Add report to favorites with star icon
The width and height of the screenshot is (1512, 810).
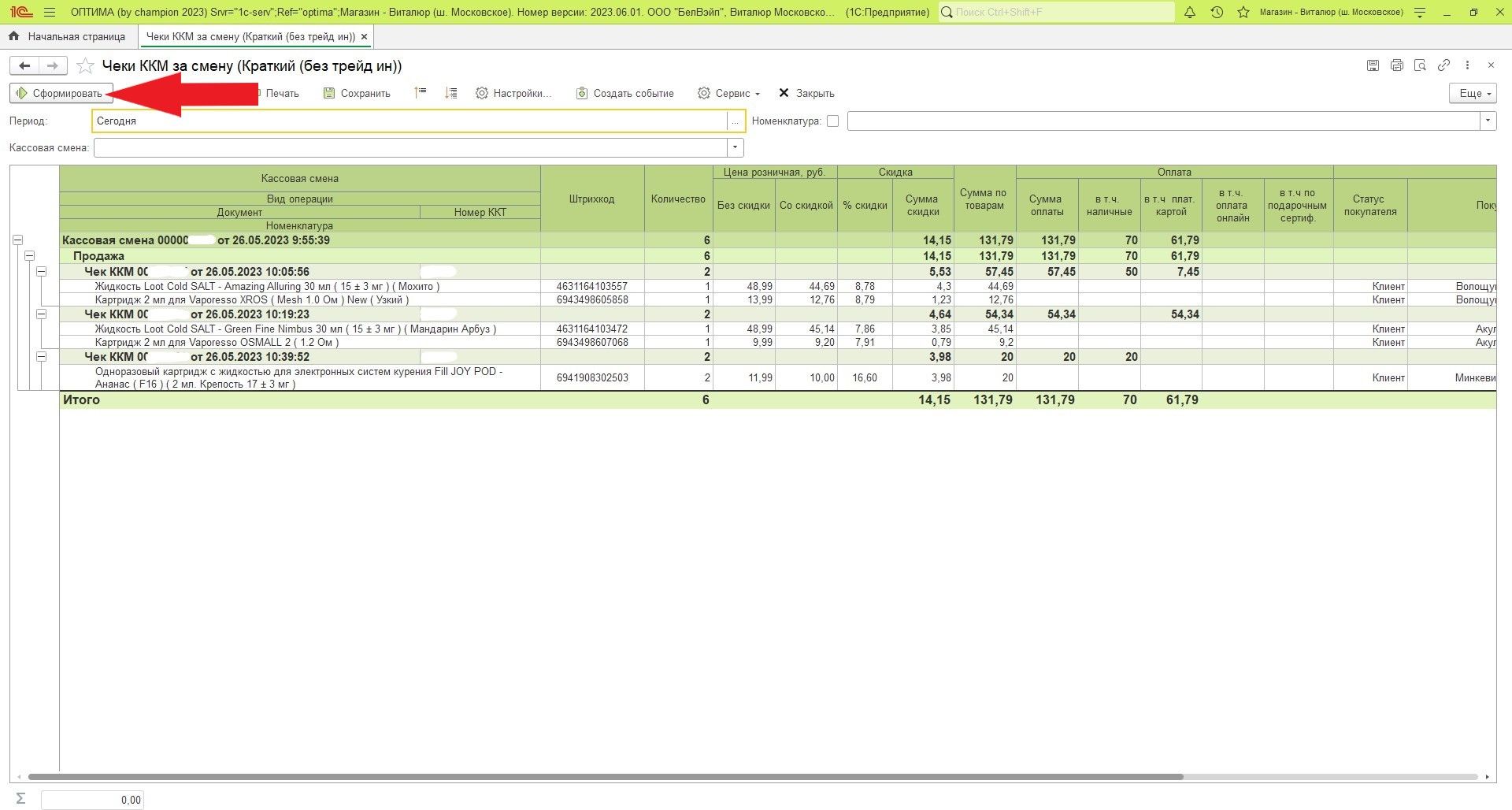click(86, 66)
